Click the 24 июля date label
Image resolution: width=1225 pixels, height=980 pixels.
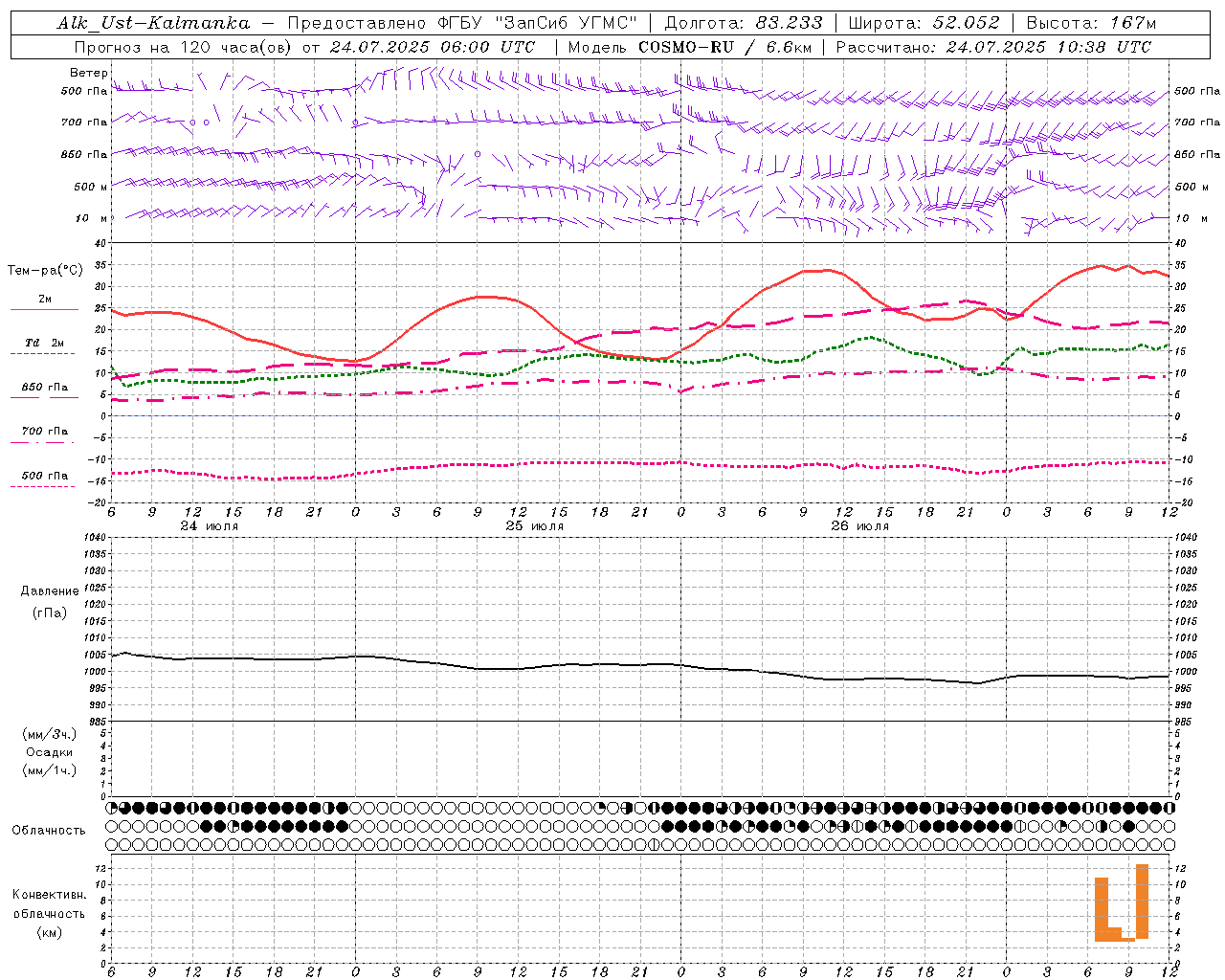click(x=210, y=526)
